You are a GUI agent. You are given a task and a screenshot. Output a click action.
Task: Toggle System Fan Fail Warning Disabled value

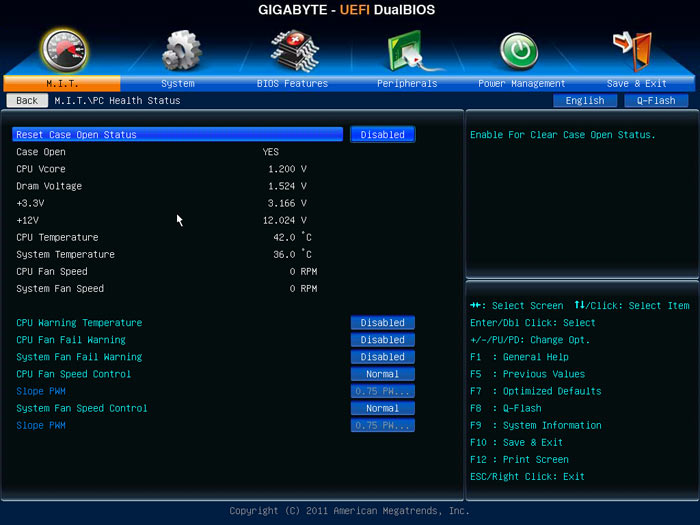pyautogui.click(x=383, y=357)
